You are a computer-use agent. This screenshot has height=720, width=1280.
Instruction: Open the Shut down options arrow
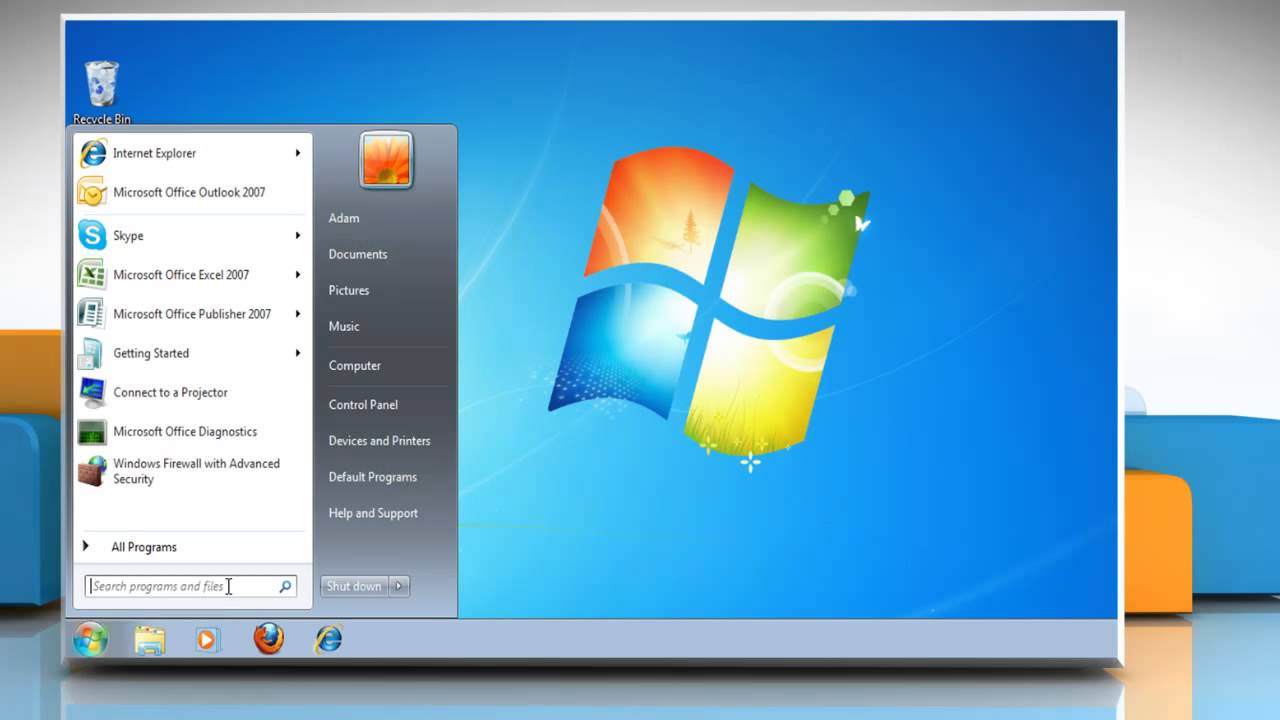(399, 586)
